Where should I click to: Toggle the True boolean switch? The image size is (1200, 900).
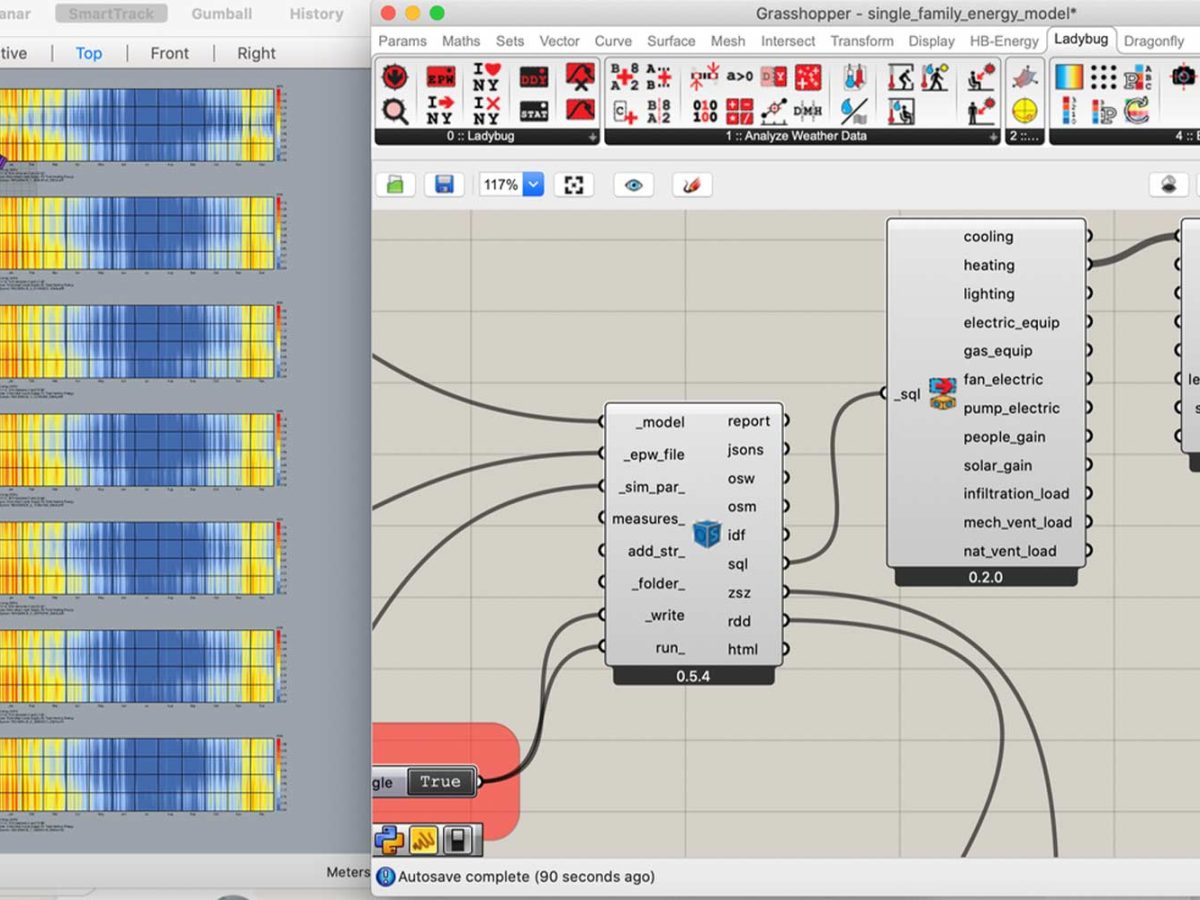[440, 782]
